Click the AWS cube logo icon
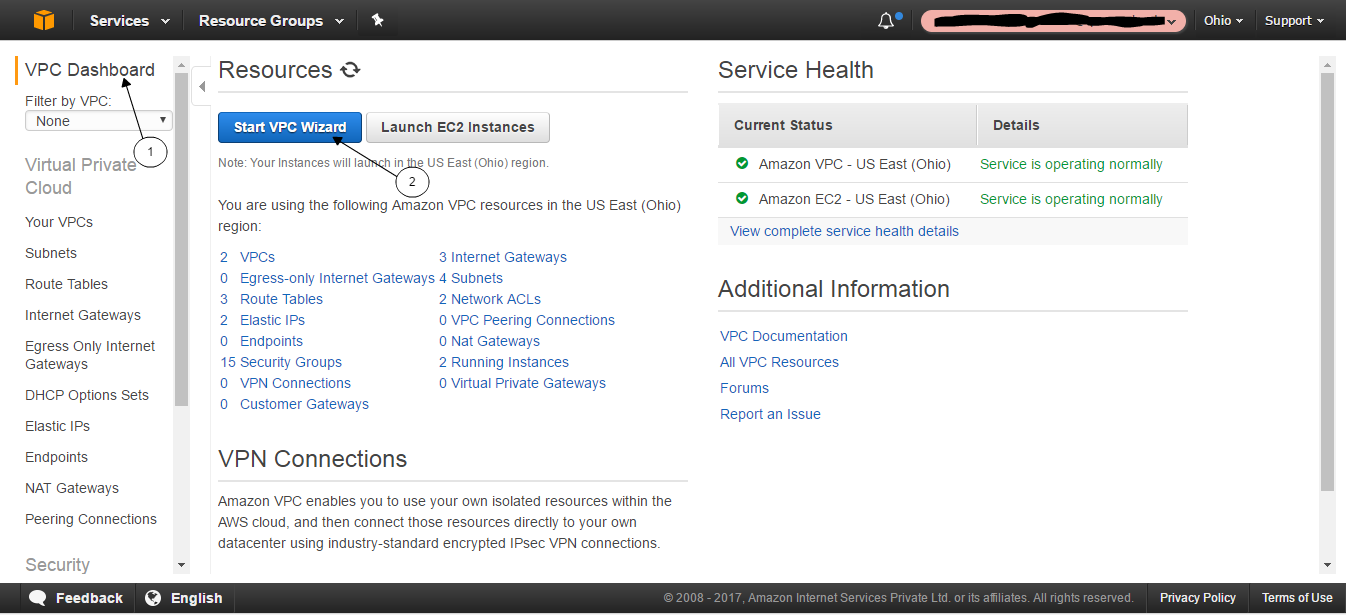 pyautogui.click(x=43, y=20)
